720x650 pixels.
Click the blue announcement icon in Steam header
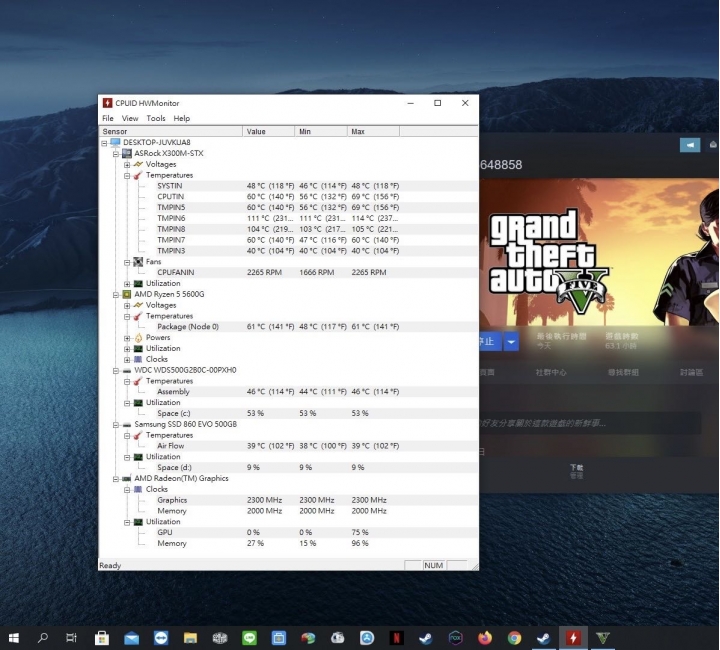(690, 145)
